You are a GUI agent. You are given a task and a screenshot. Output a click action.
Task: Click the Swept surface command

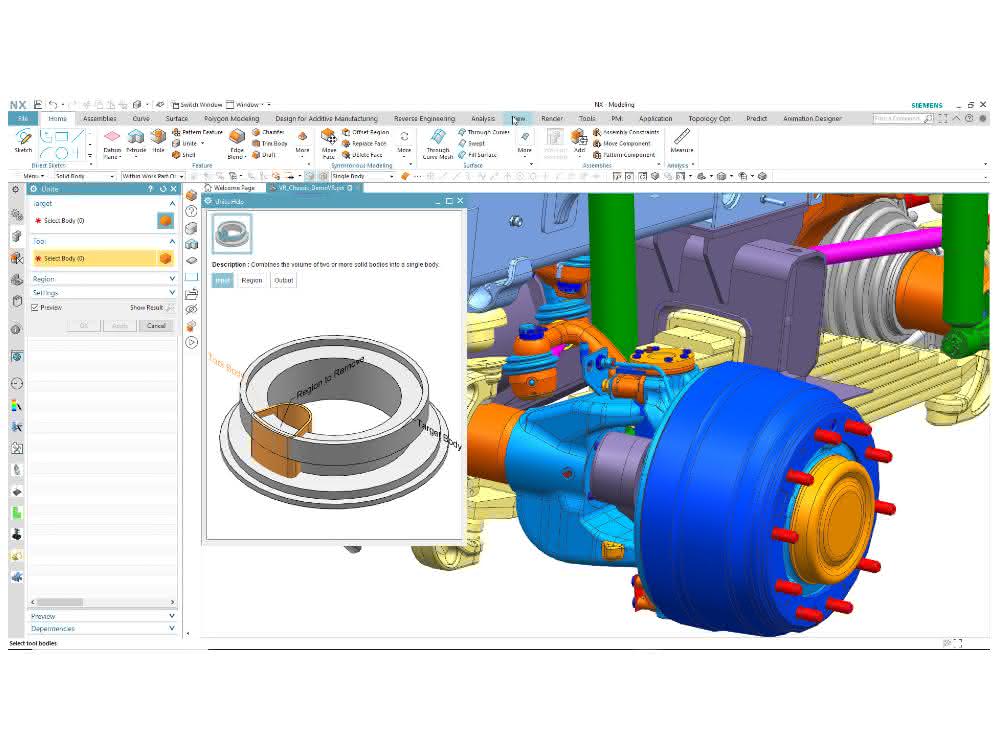pos(471,143)
